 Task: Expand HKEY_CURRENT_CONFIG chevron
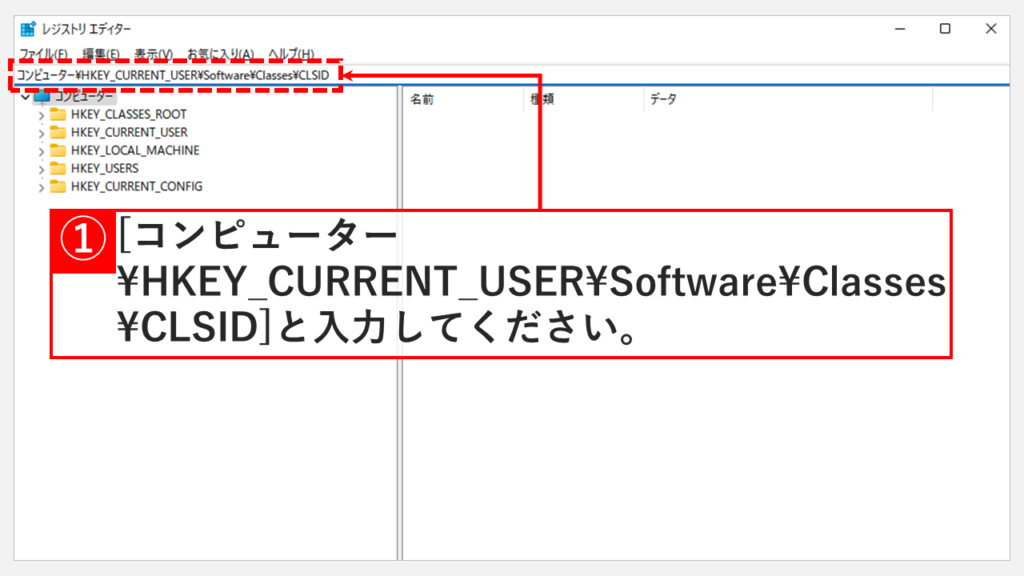tap(41, 187)
